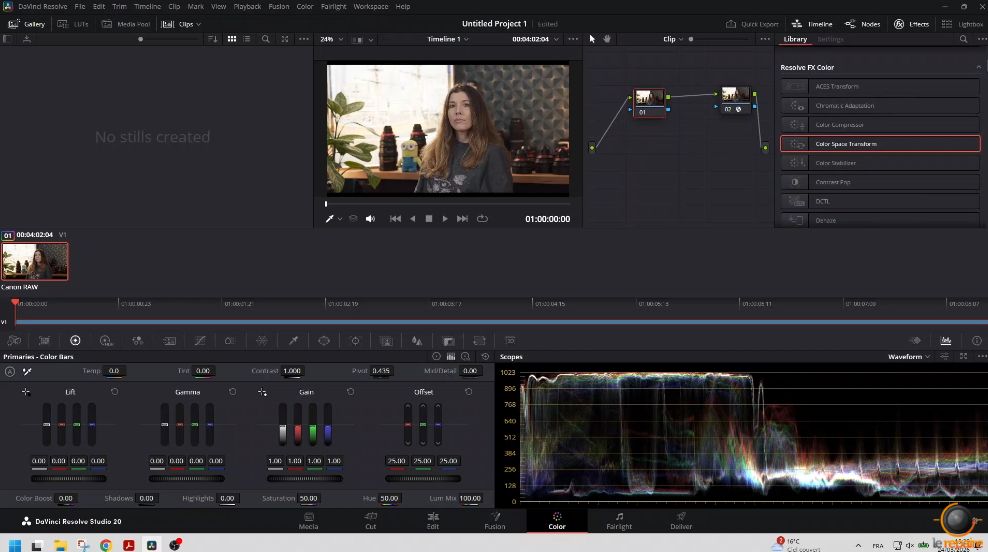988x552 pixels.
Task: Select the hand pan tool in node editor
Action: point(607,39)
